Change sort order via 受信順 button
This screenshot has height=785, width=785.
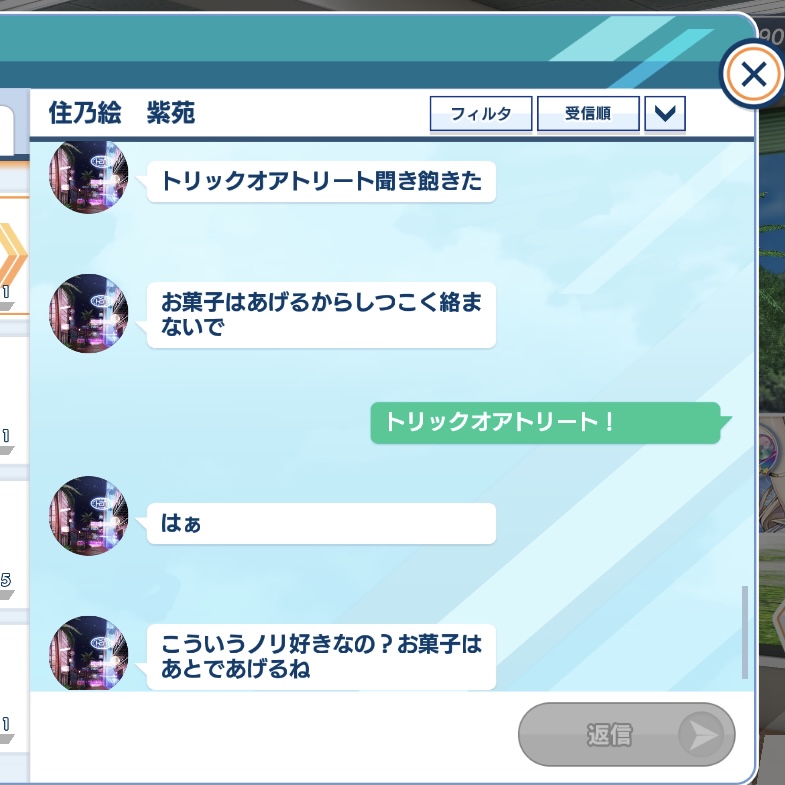pos(588,114)
